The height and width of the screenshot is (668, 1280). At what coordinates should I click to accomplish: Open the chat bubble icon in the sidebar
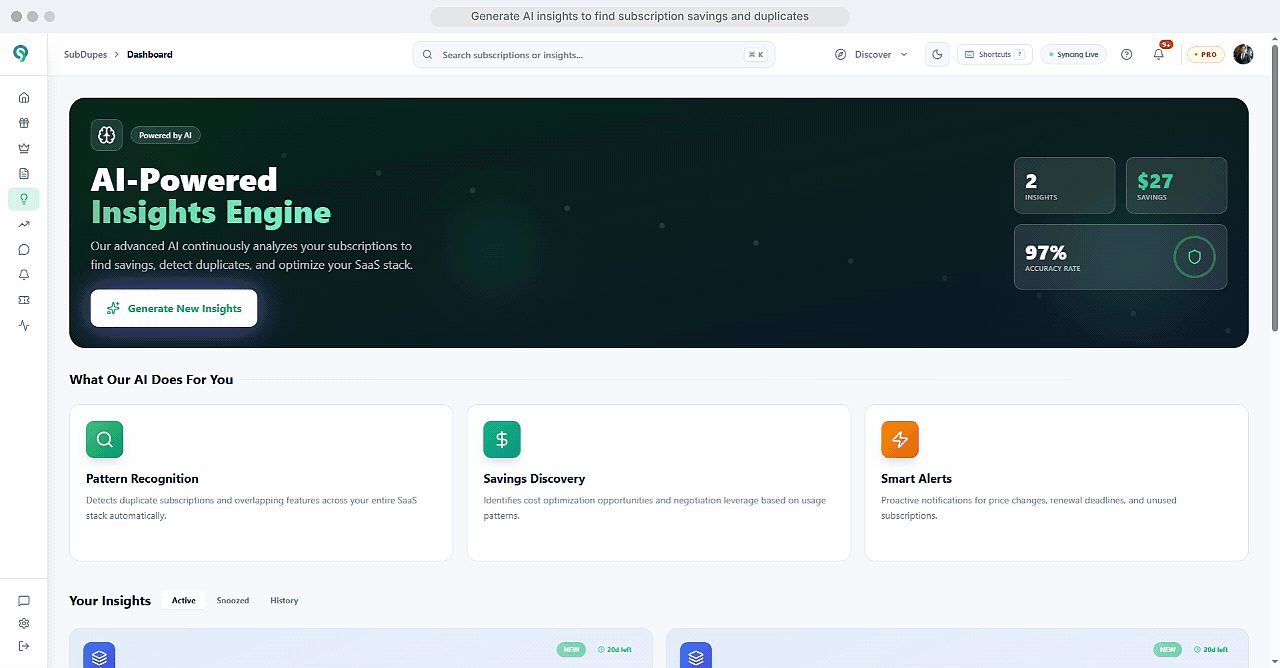[x=23, y=249]
